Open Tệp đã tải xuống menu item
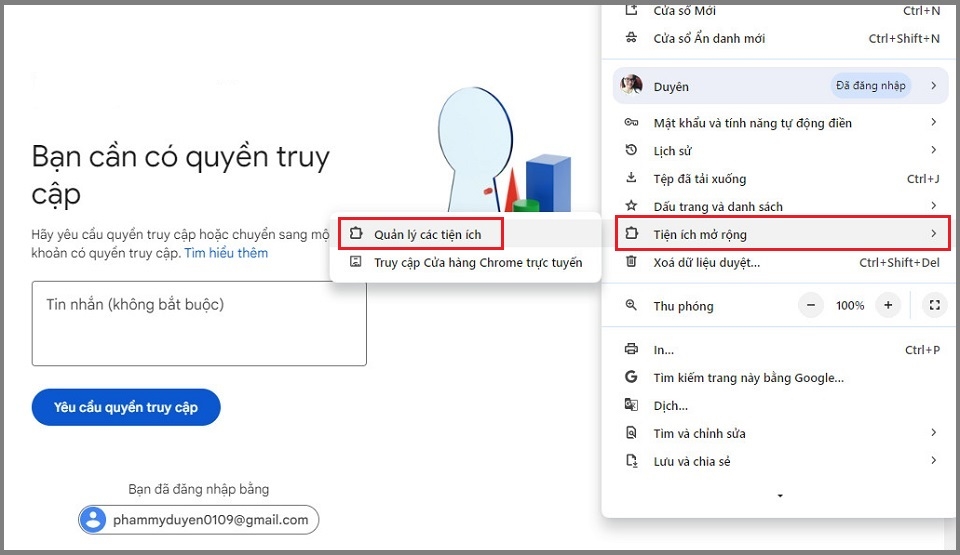 (x=781, y=179)
